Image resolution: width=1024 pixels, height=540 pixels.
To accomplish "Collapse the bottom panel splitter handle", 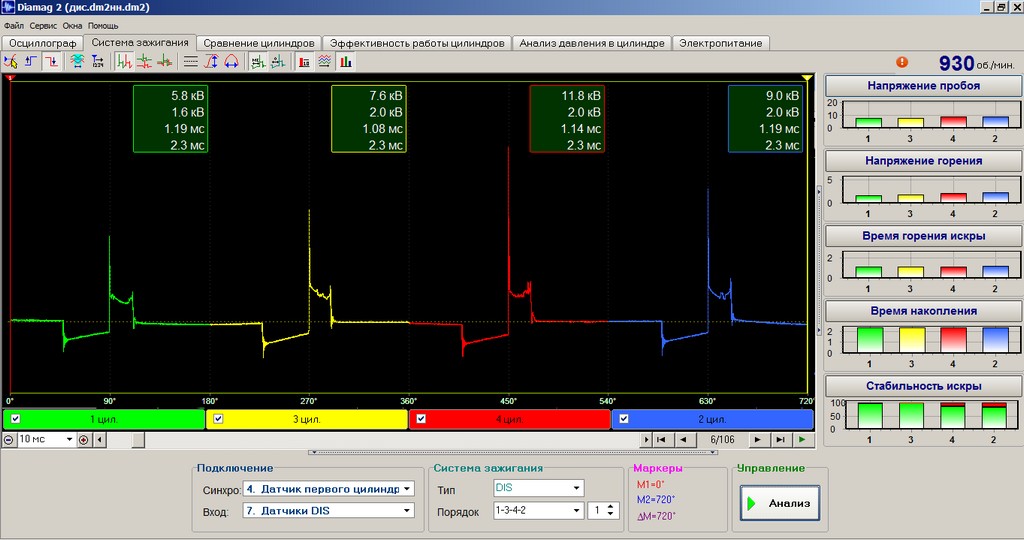I will click(513, 452).
